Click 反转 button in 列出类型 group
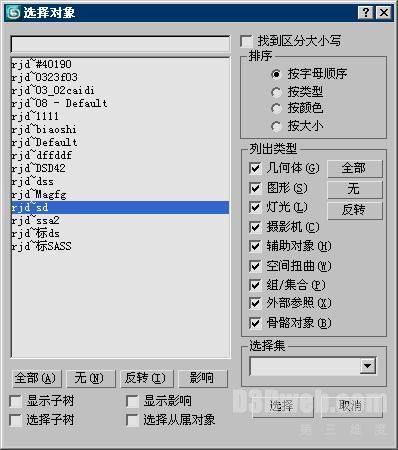 pyautogui.click(x=355, y=210)
